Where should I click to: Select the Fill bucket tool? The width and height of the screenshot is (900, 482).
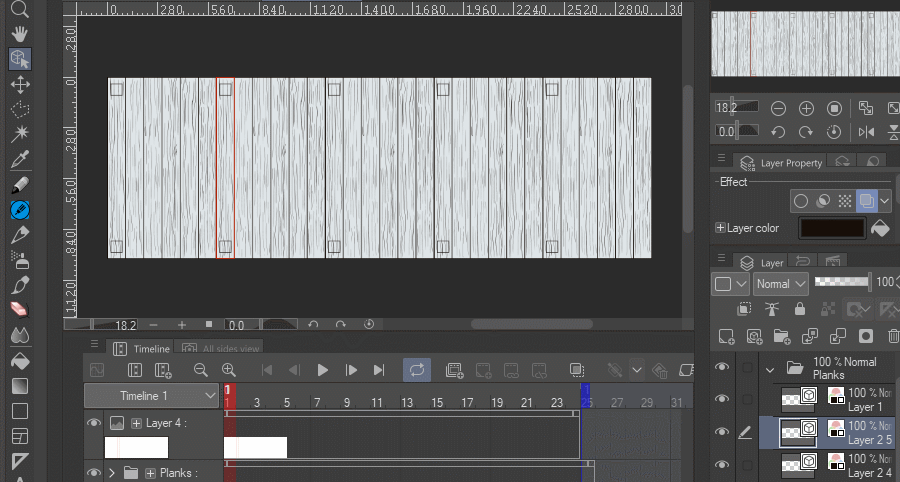(20, 360)
